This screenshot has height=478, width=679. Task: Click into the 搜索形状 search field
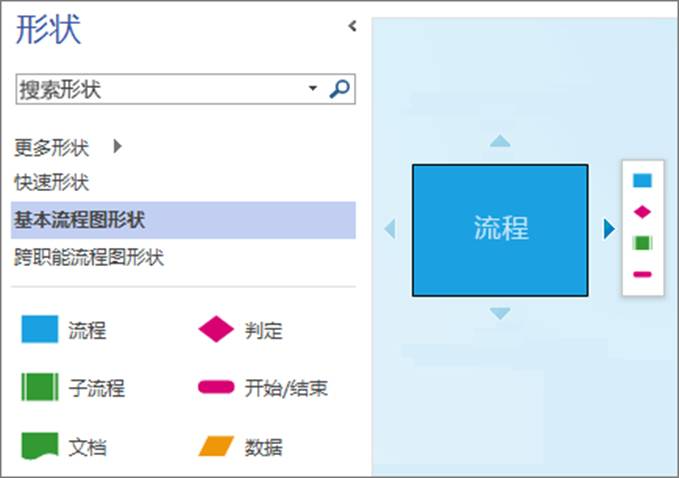[x=160, y=89]
